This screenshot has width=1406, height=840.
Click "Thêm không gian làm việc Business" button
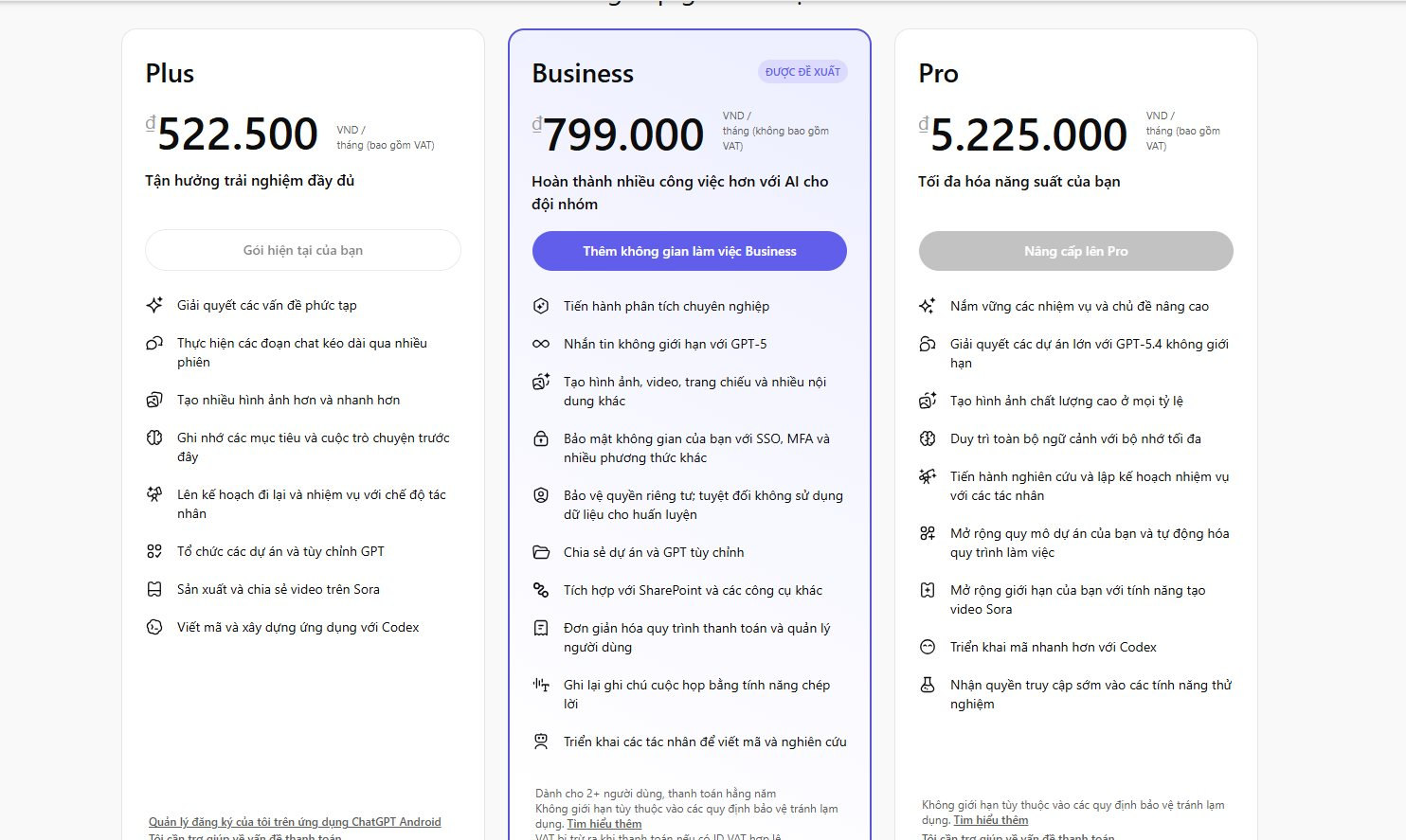coord(689,251)
